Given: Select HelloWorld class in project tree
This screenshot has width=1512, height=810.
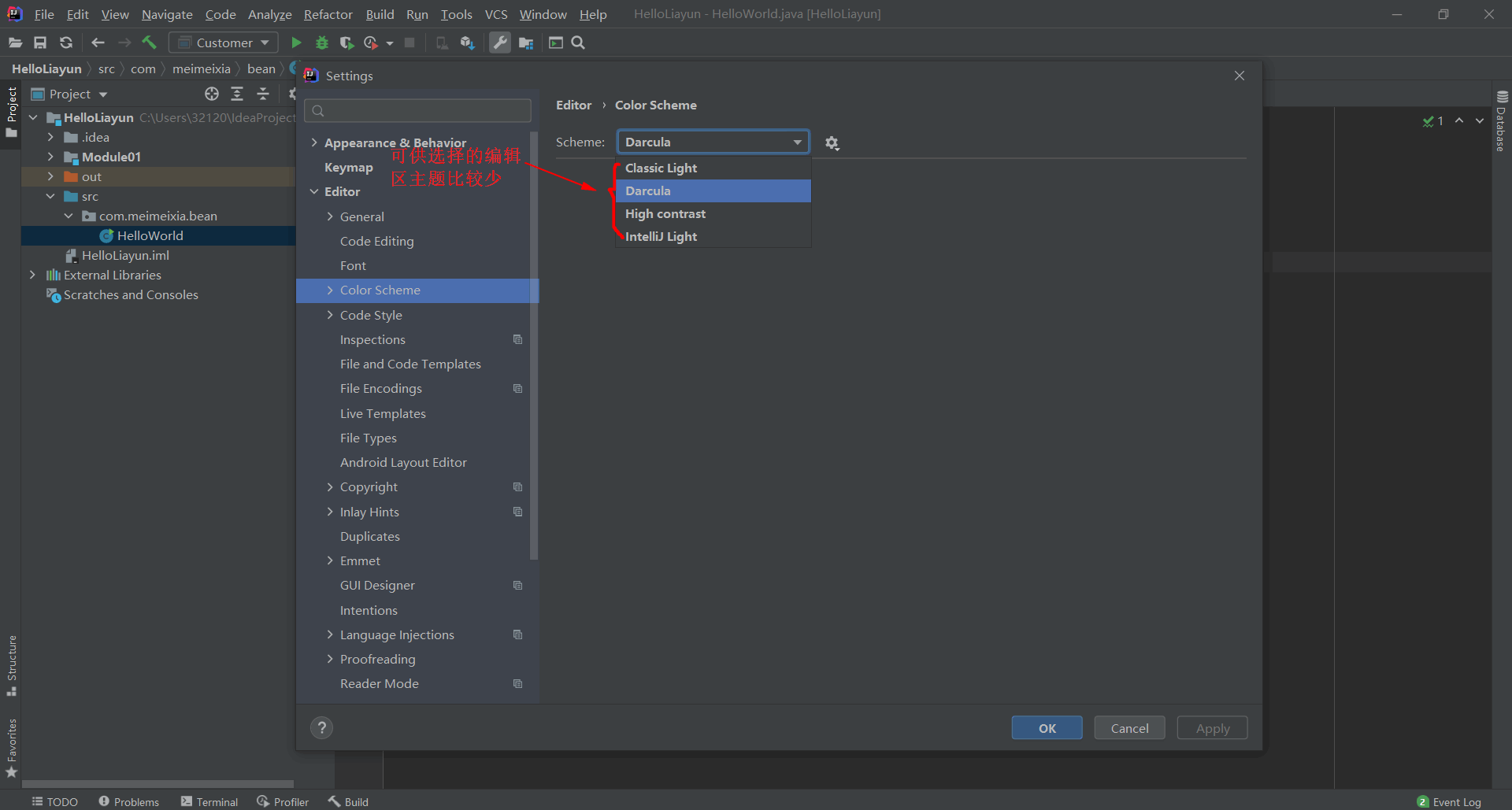Looking at the screenshot, I should tap(150, 235).
